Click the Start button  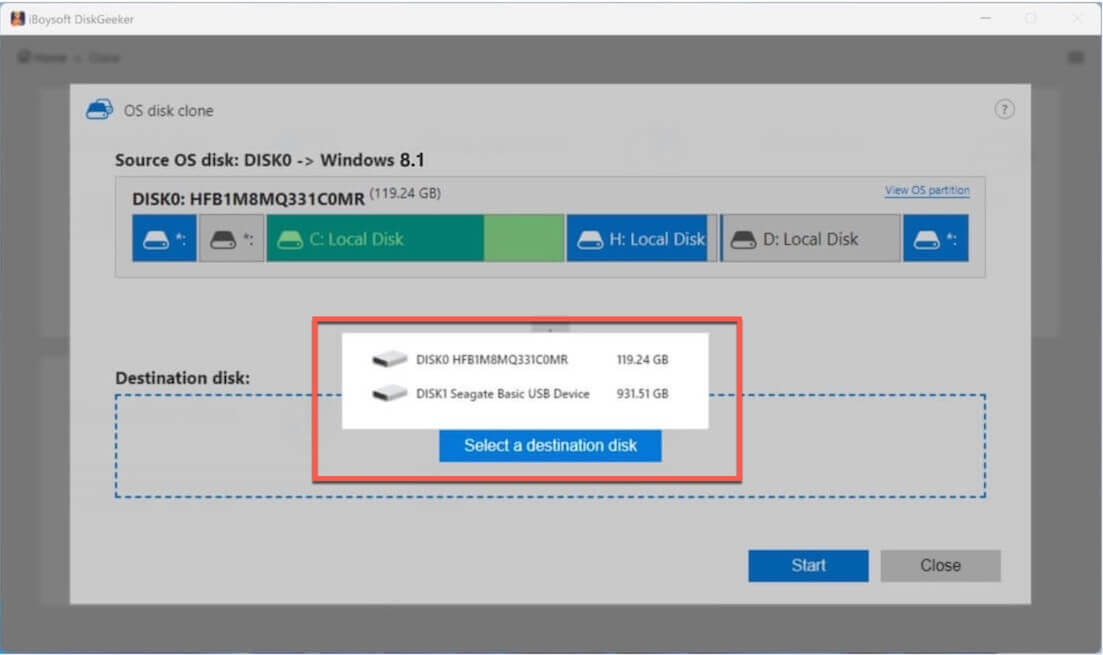pos(808,565)
